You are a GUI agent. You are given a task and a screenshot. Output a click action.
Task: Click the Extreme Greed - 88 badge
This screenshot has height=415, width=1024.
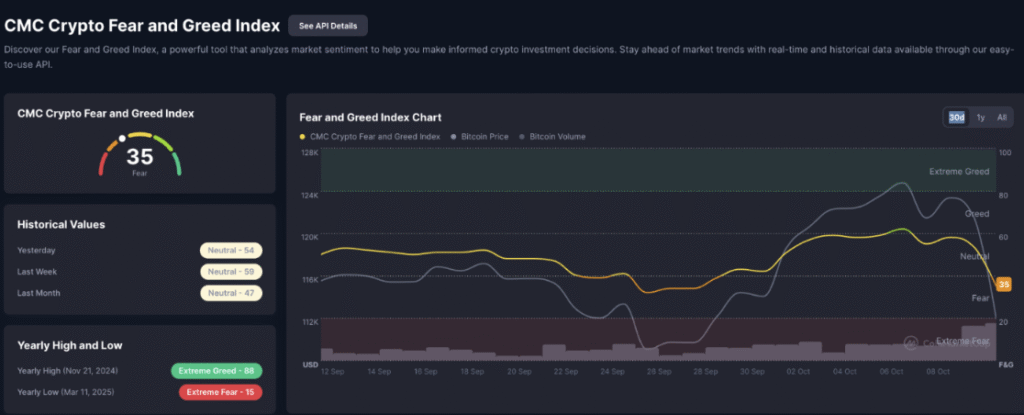[217, 371]
